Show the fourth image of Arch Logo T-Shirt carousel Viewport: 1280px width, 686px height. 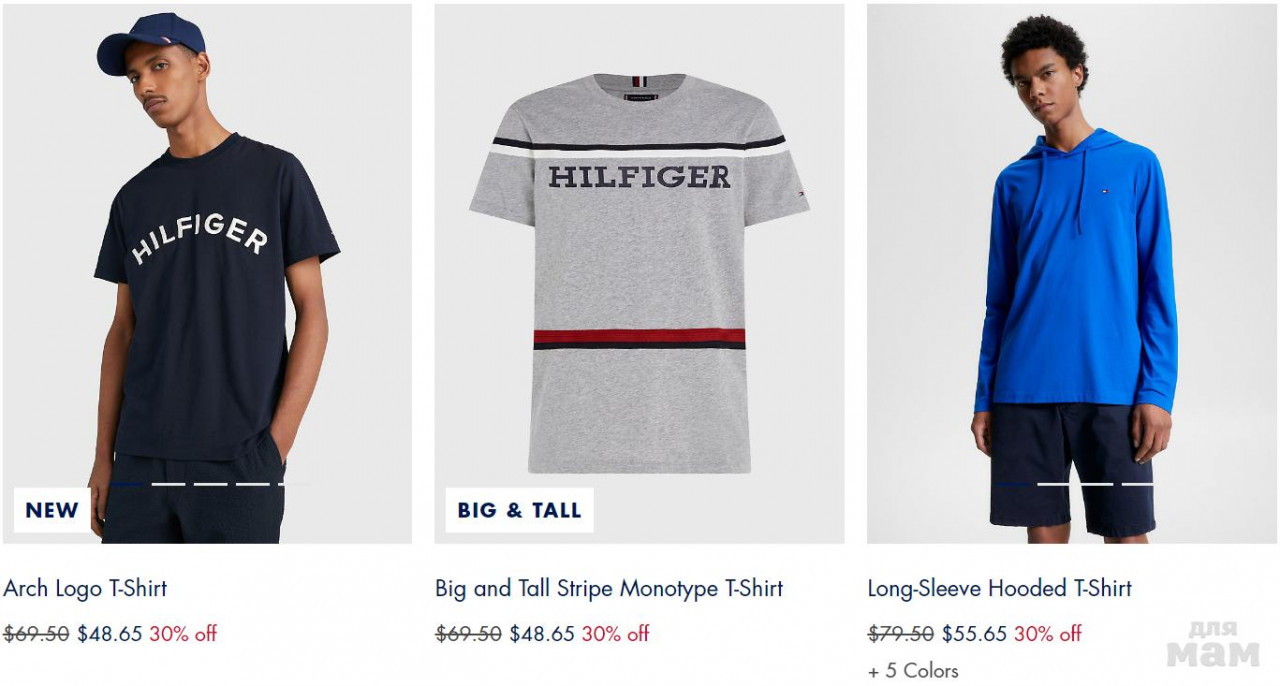coord(253,484)
